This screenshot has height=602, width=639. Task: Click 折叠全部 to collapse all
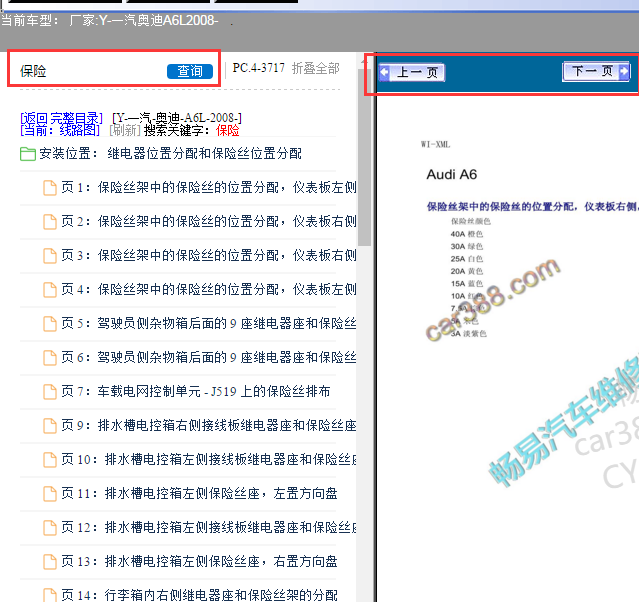[x=315, y=68]
